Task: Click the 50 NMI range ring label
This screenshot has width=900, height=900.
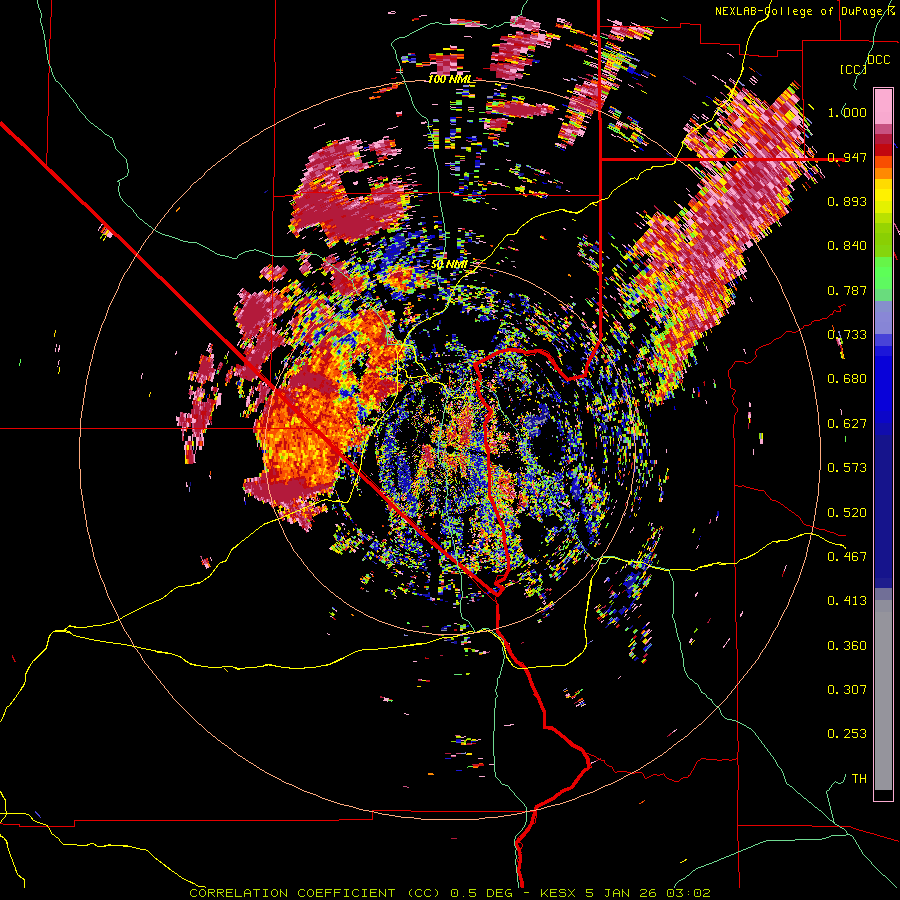Action: (449, 265)
